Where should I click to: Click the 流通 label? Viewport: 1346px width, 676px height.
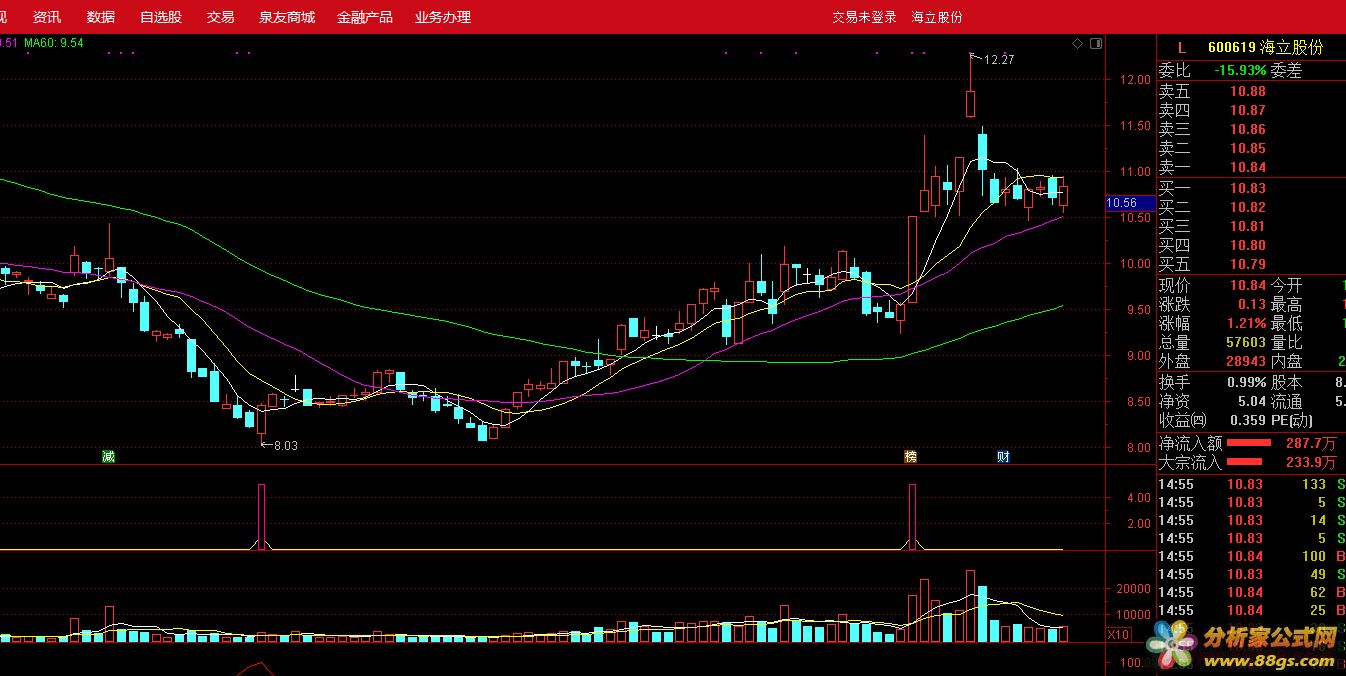[1287, 401]
